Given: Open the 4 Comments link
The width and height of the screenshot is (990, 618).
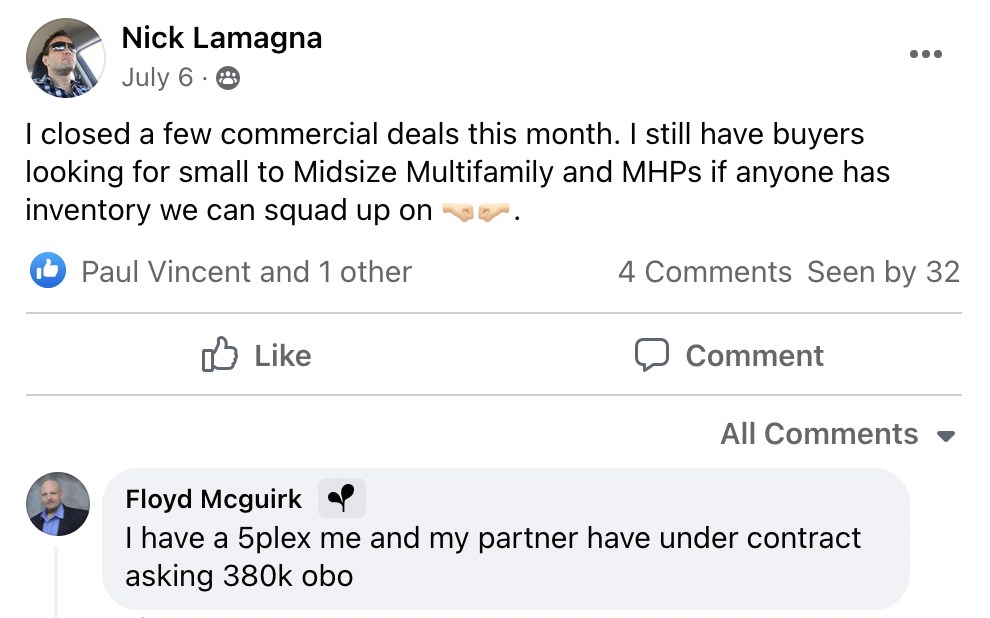Looking at the screenshot, I should pos(704,272).
